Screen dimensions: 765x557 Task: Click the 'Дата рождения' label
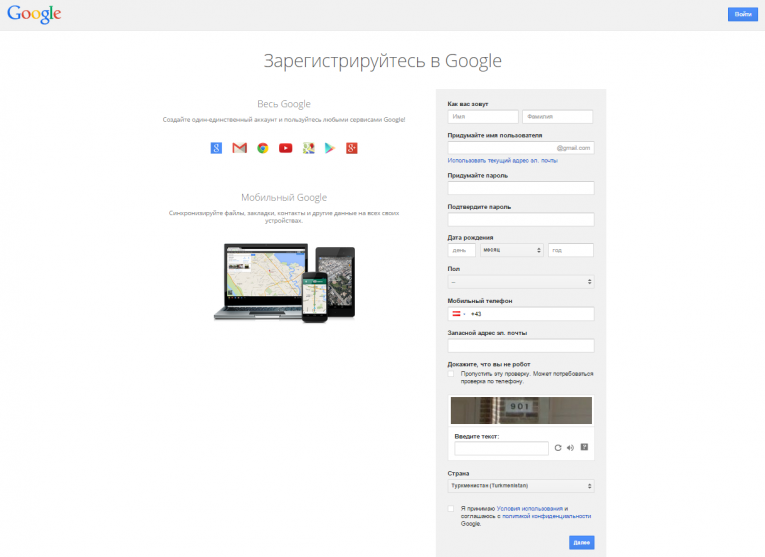click(x=470, y=238)
